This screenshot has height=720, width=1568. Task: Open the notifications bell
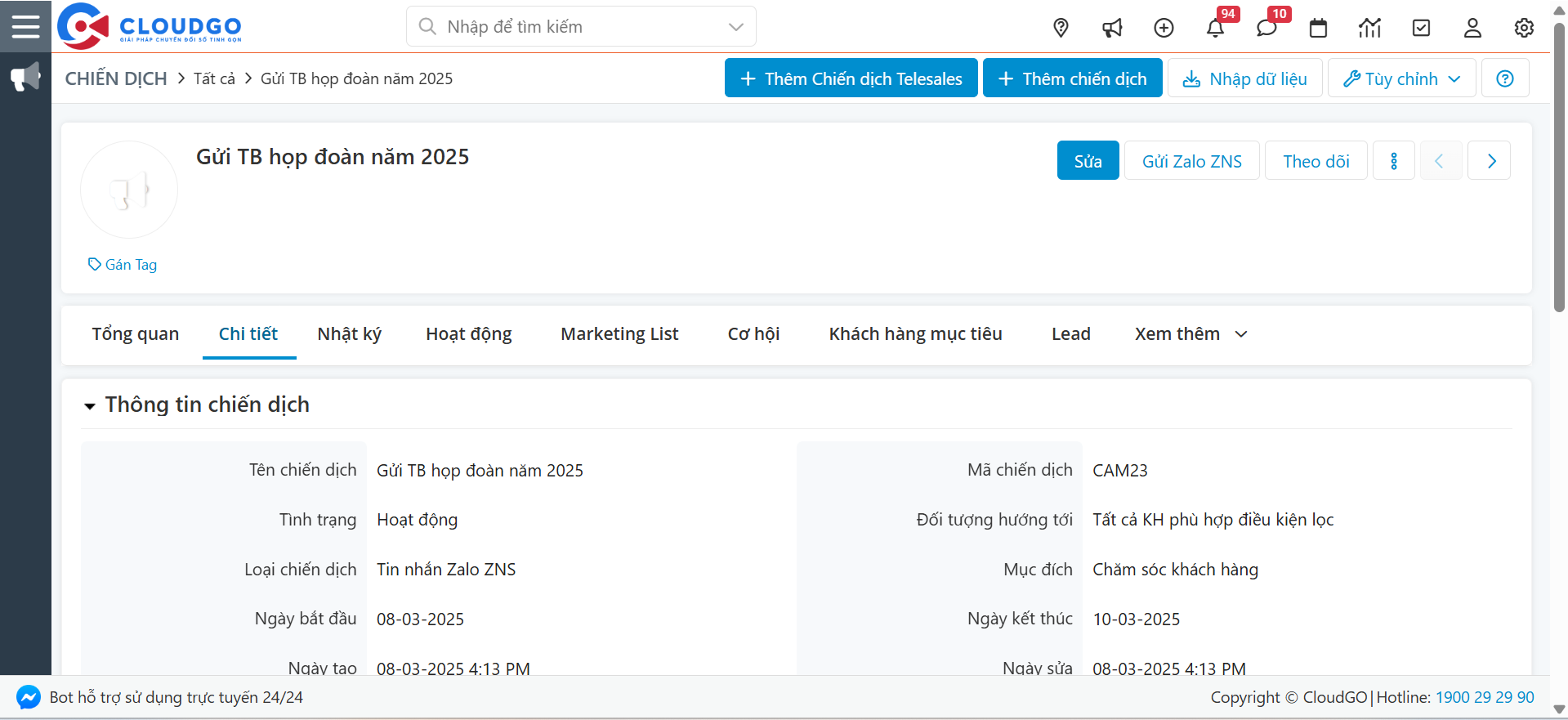(1215, 28)
